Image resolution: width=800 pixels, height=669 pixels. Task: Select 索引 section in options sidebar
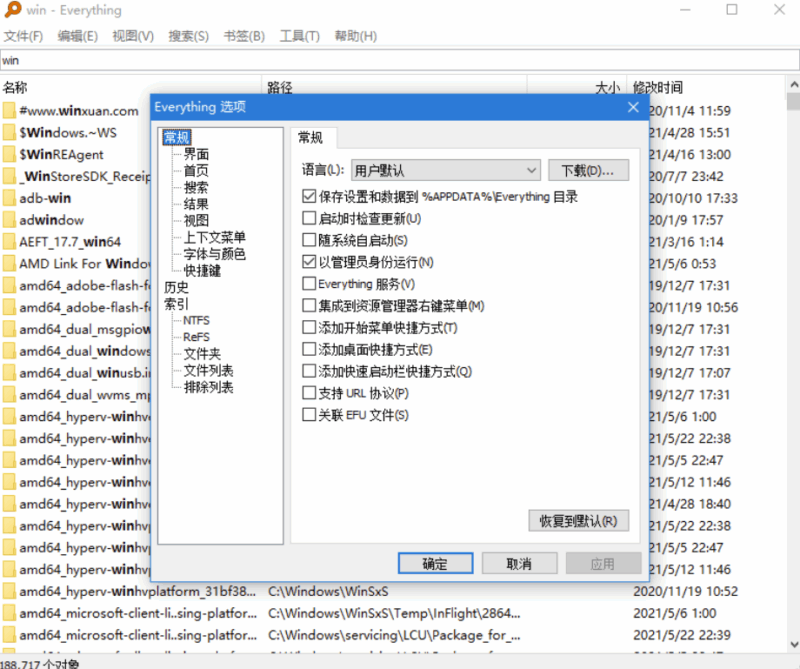tap(176, 305)
